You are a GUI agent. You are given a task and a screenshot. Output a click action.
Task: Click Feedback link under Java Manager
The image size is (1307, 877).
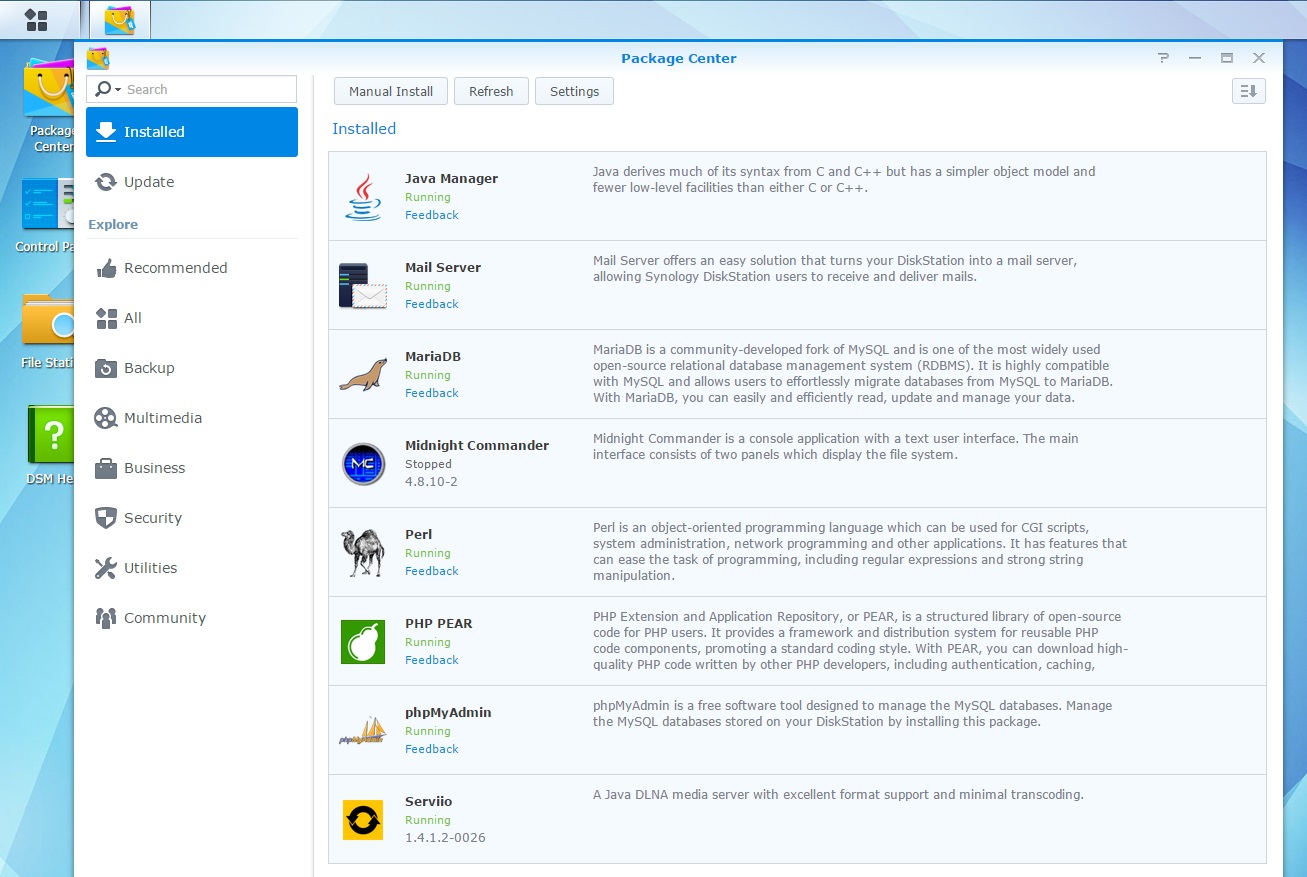(432, 215)
